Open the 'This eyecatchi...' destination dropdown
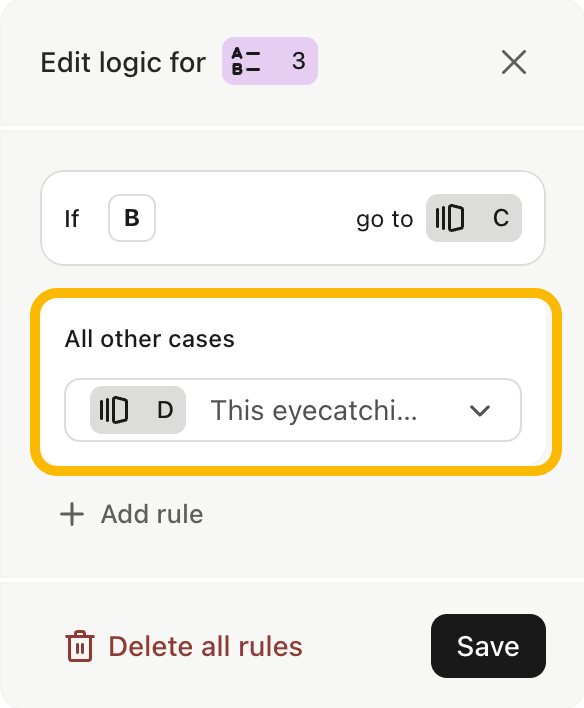 pyautogui.click(x=293, y=410)
